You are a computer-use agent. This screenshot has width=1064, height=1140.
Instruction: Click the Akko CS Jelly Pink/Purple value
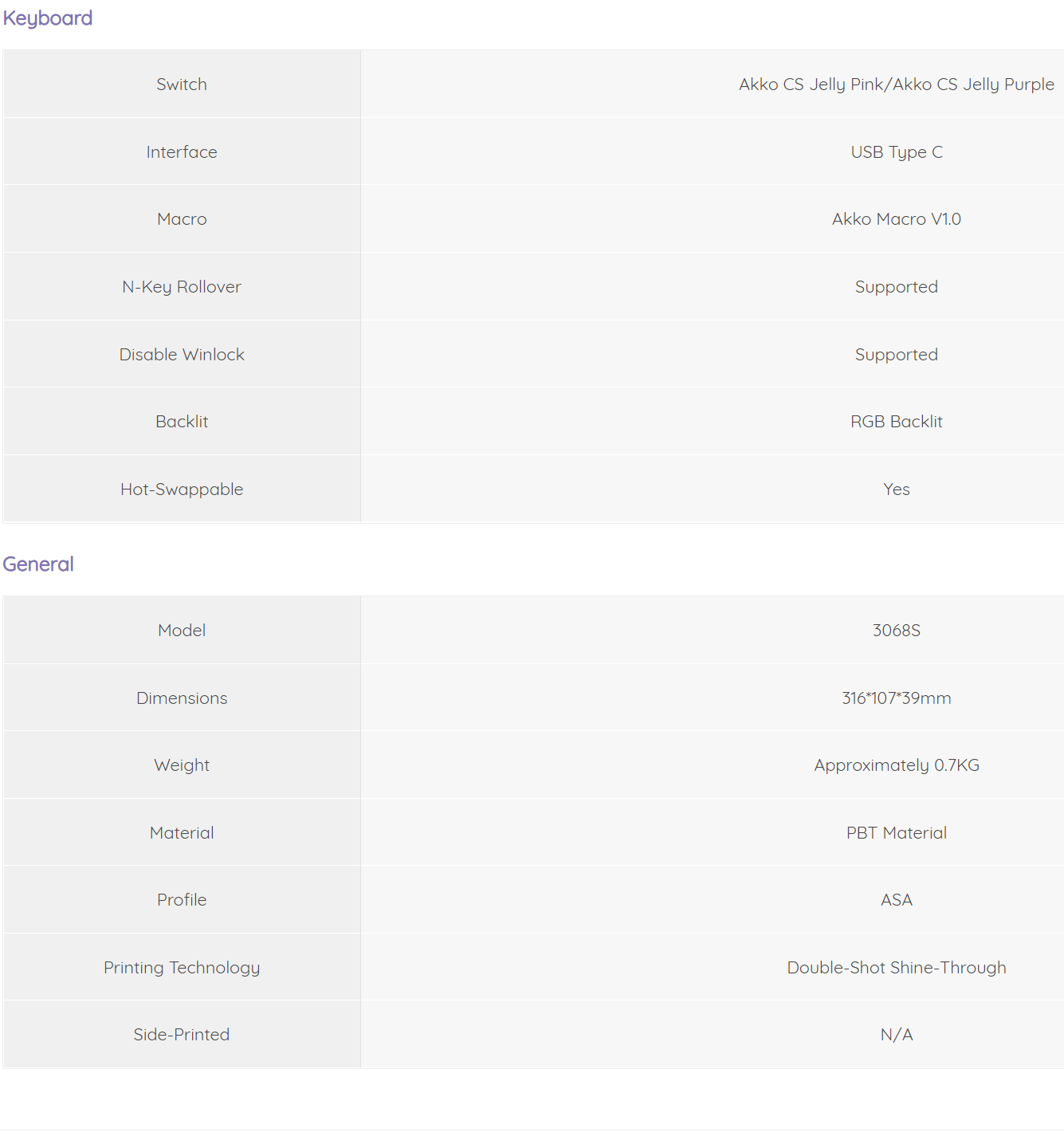(x=897, y=85)
